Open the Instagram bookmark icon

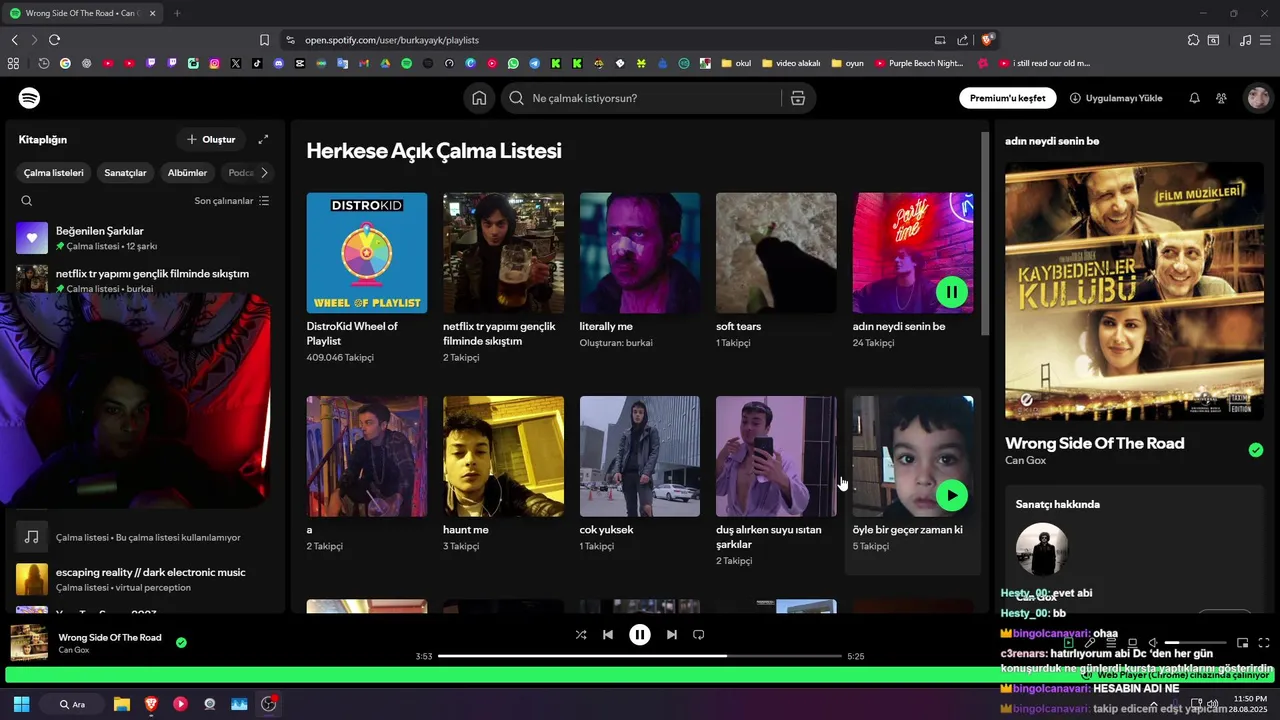214,63
